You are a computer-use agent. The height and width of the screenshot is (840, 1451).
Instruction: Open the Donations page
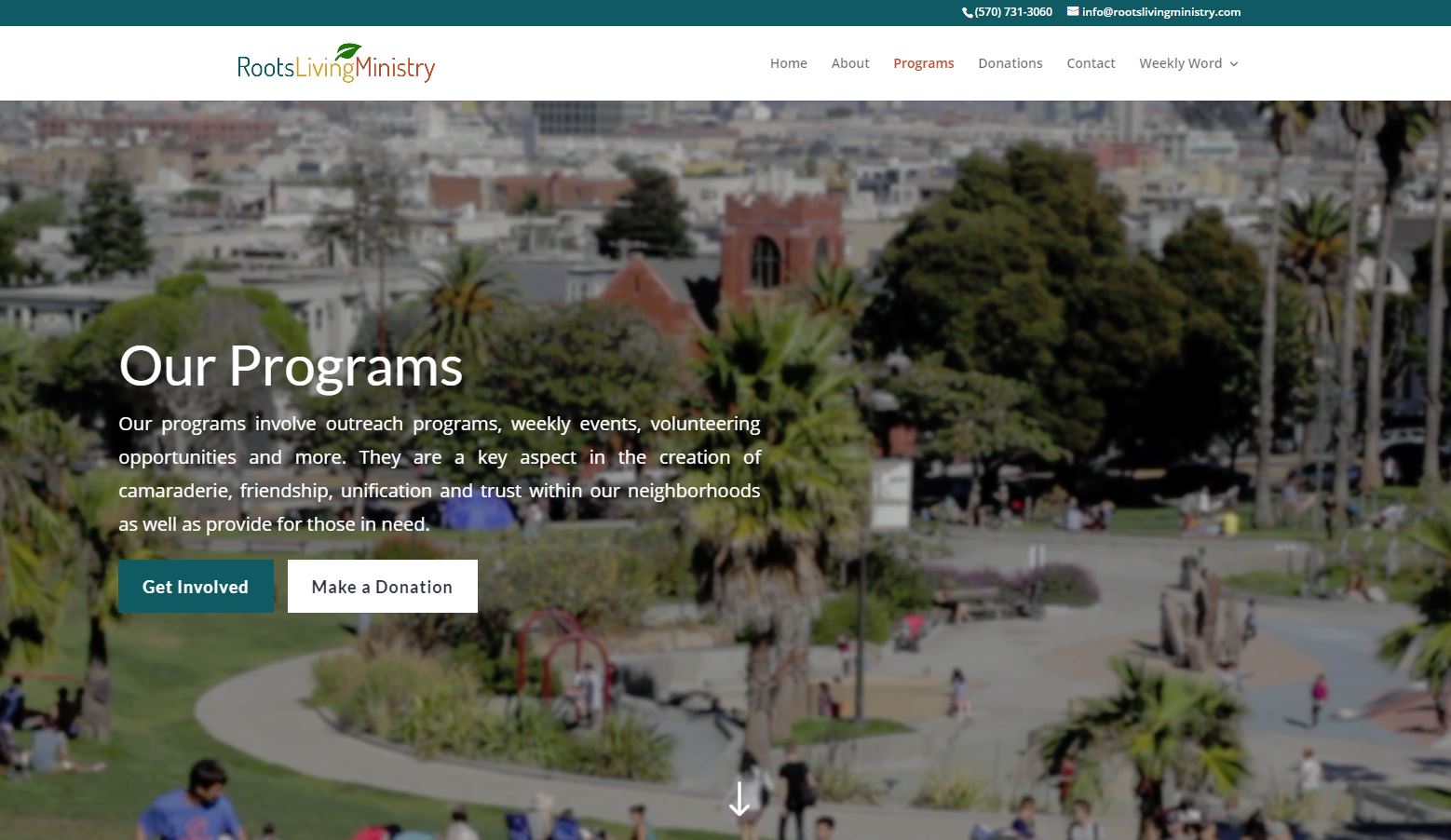(1010, 63)
